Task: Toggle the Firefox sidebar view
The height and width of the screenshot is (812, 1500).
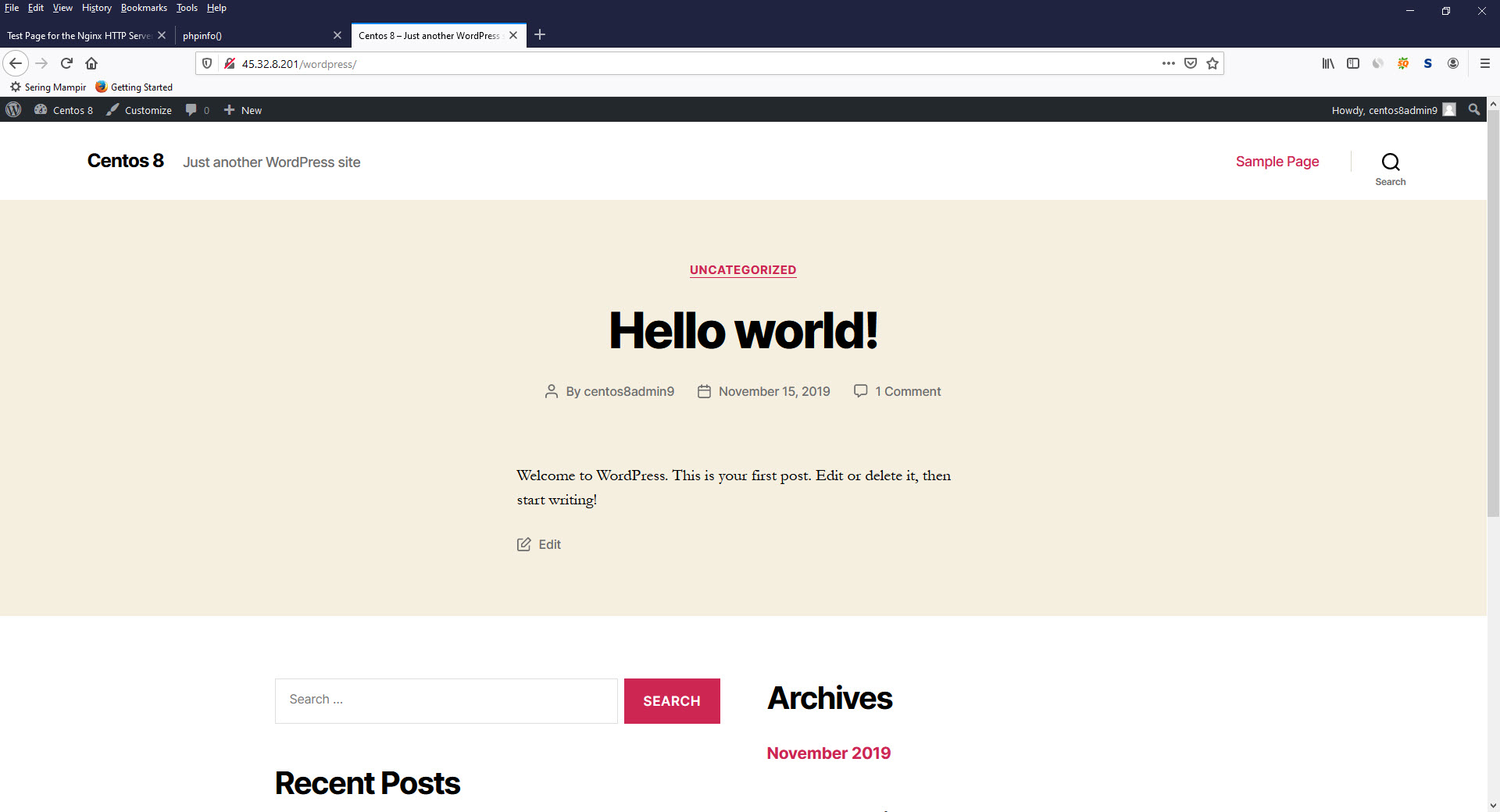Action: point(1353,63)
